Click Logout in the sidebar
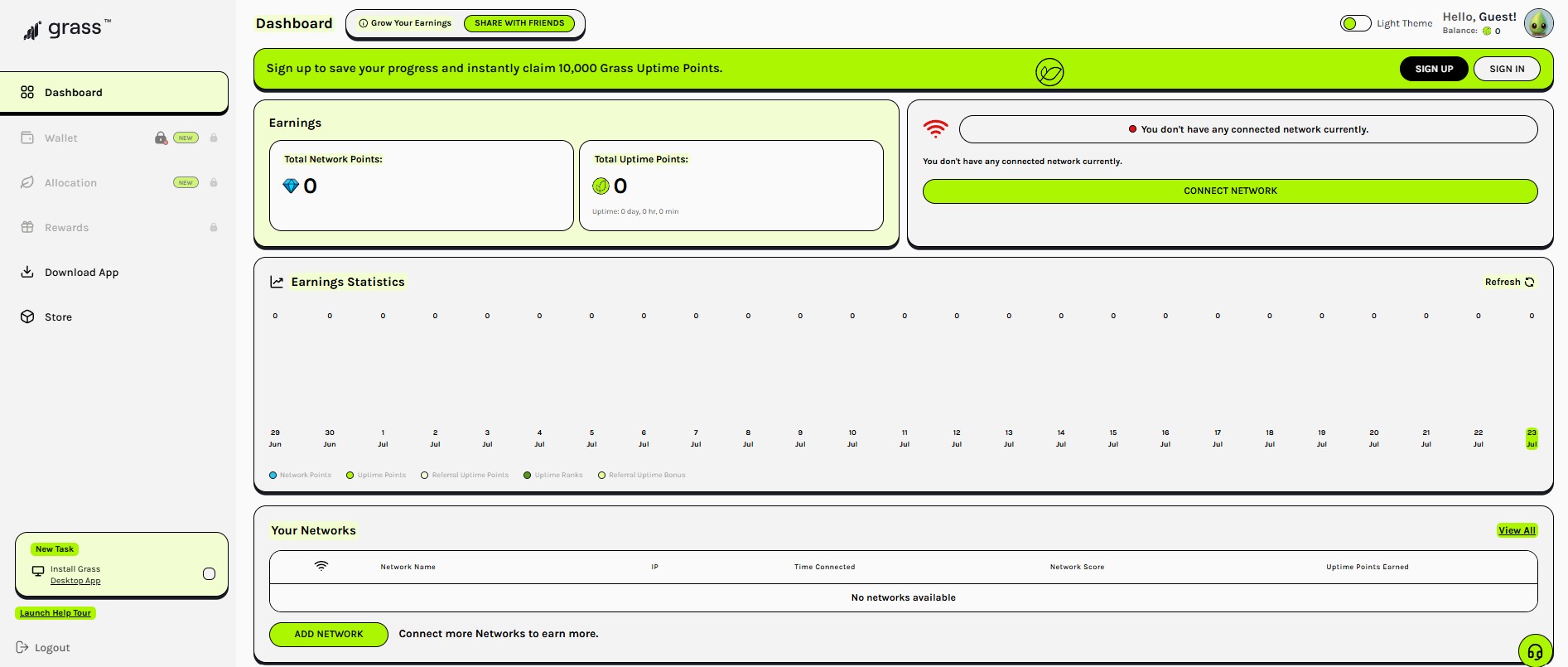 point(43,648)
